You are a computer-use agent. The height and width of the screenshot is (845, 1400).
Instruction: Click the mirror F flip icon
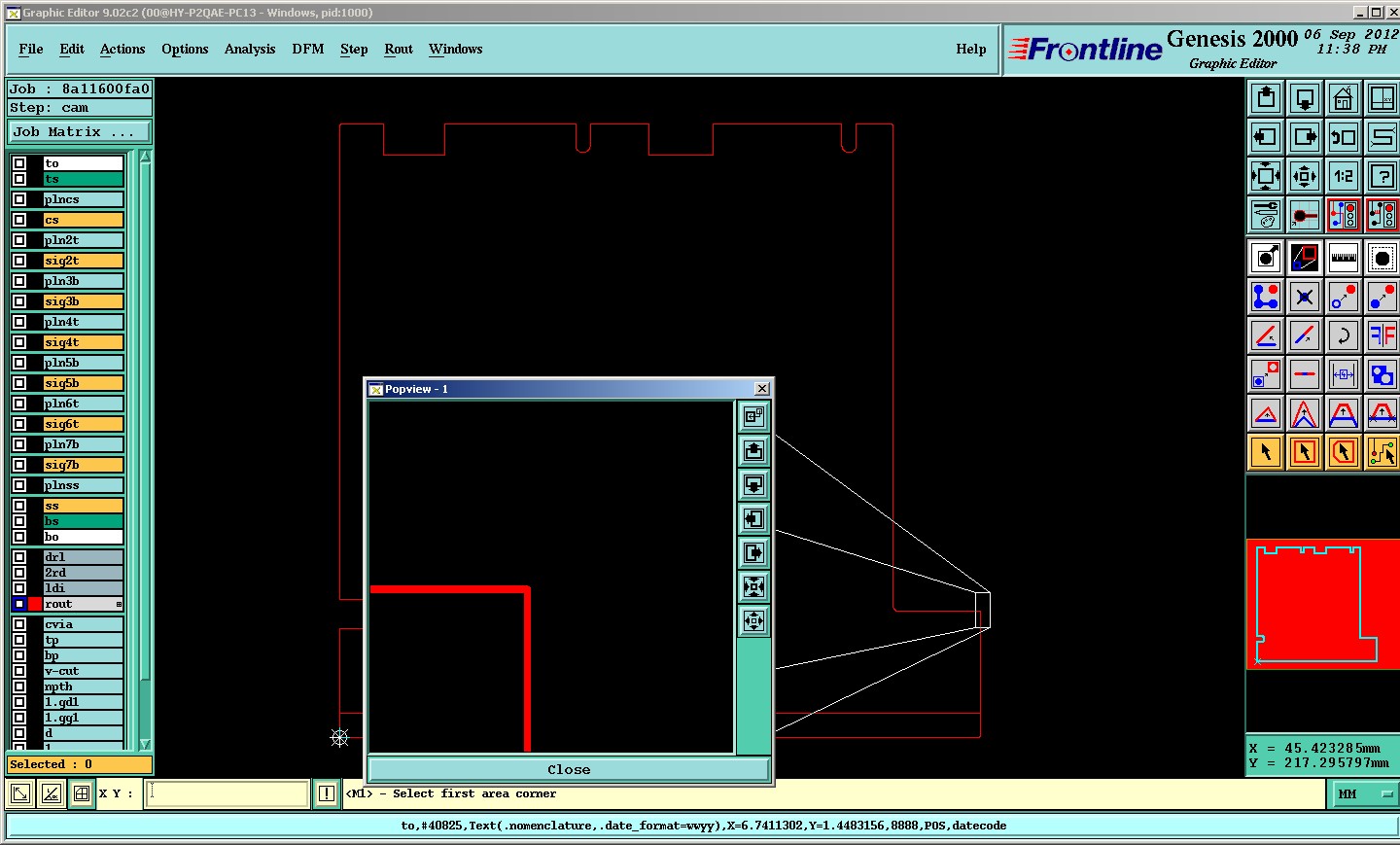(x=1382, y=335)
